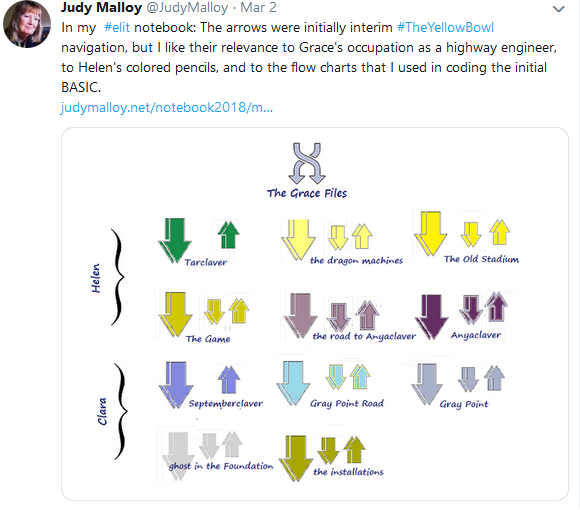Click the light blue Gray Point Road arrow

(293, 383)
